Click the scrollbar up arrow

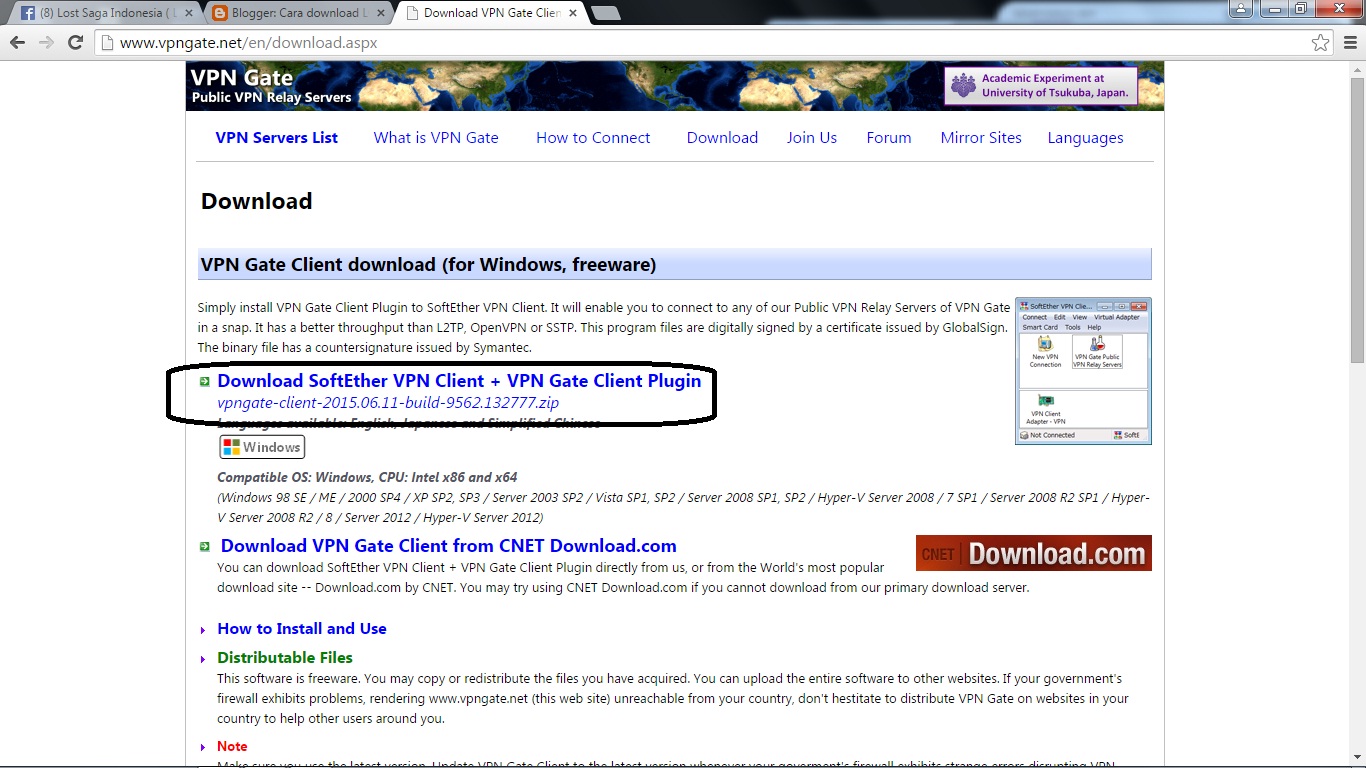coord(1357,69)
